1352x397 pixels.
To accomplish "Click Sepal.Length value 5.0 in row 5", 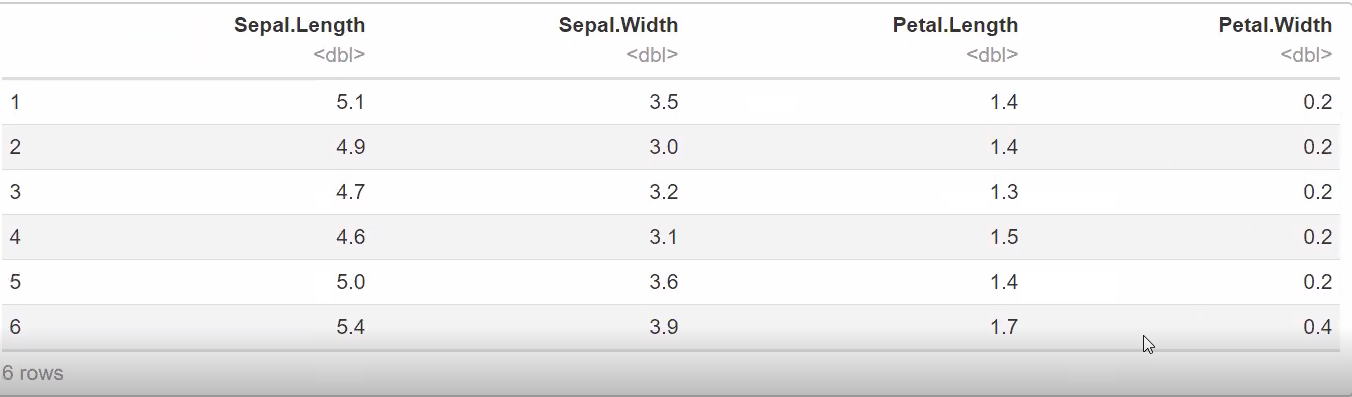I will 351,282.
